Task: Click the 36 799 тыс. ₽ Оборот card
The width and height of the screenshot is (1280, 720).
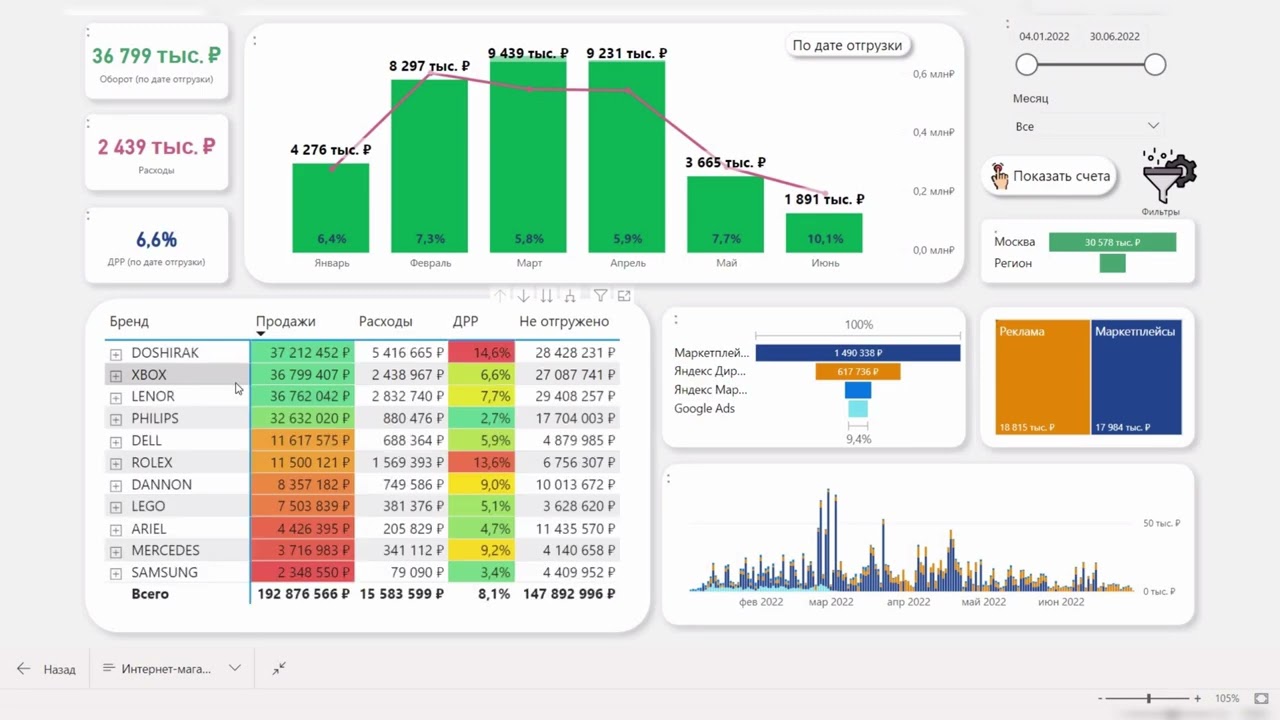Action: click(x=156, y=63)
